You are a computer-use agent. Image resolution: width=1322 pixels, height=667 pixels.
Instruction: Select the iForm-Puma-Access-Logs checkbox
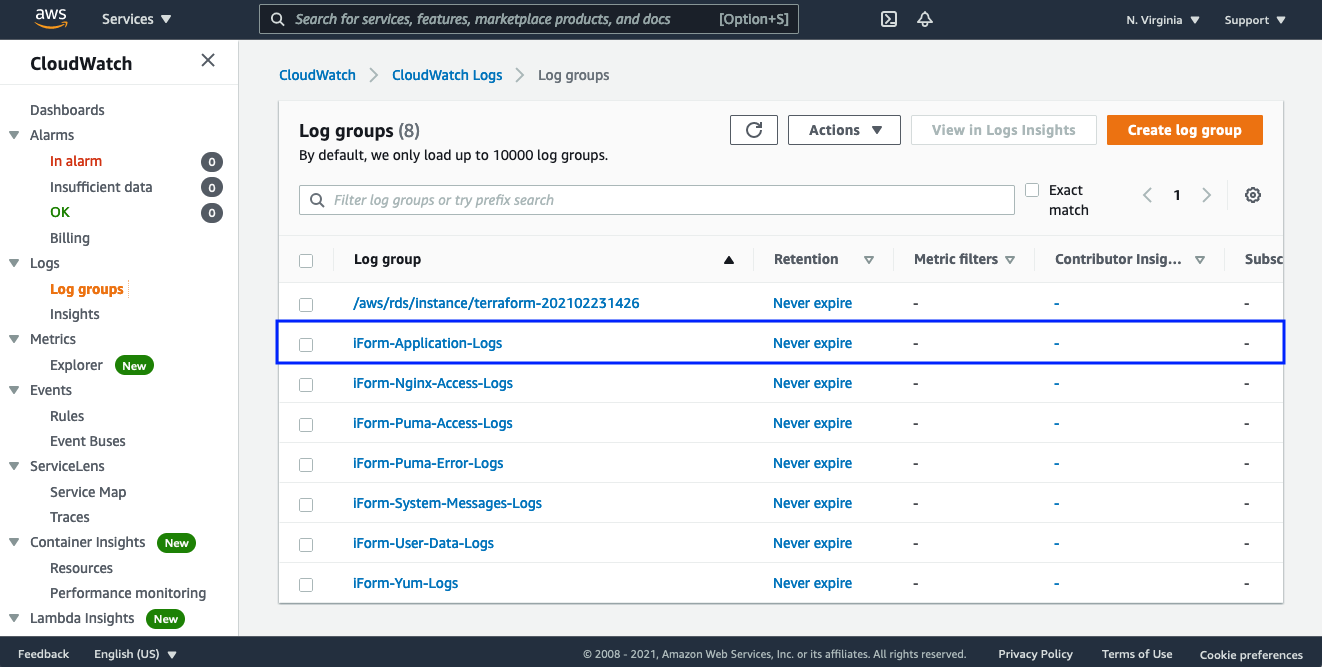(306, 424)
